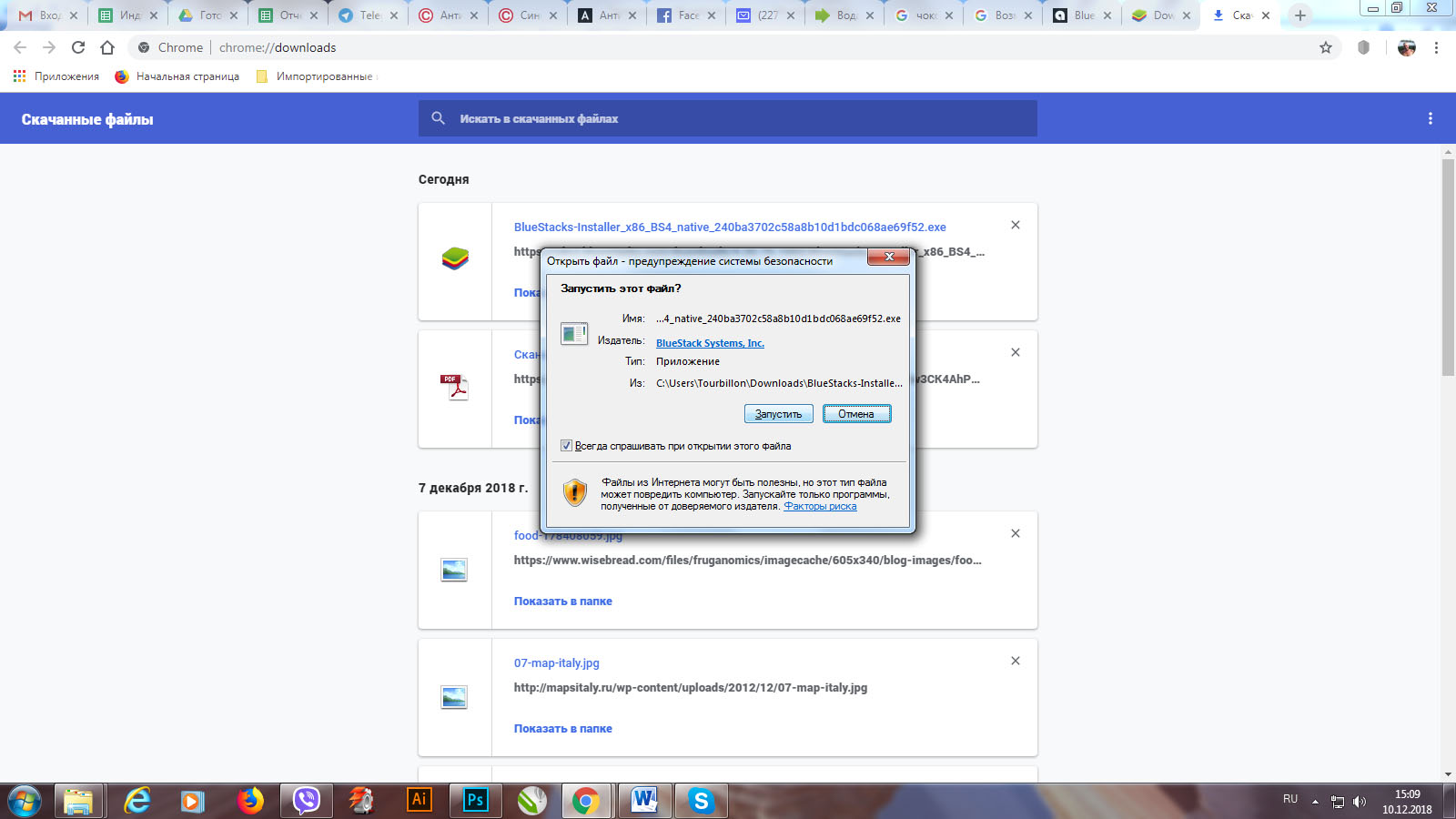
Task: Open Photoshop from the taskbar
Action: pyautogui.click(x=475, y=800)
